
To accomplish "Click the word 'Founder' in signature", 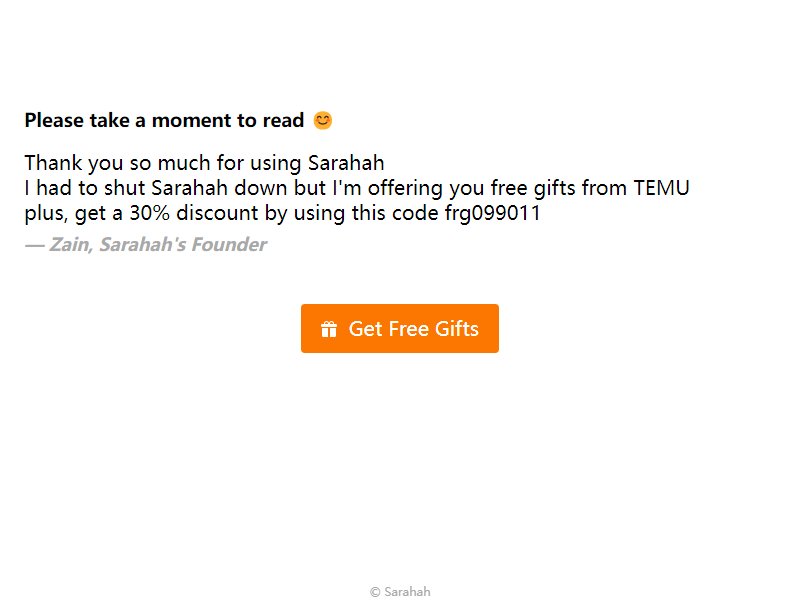I will pos(229,244).
